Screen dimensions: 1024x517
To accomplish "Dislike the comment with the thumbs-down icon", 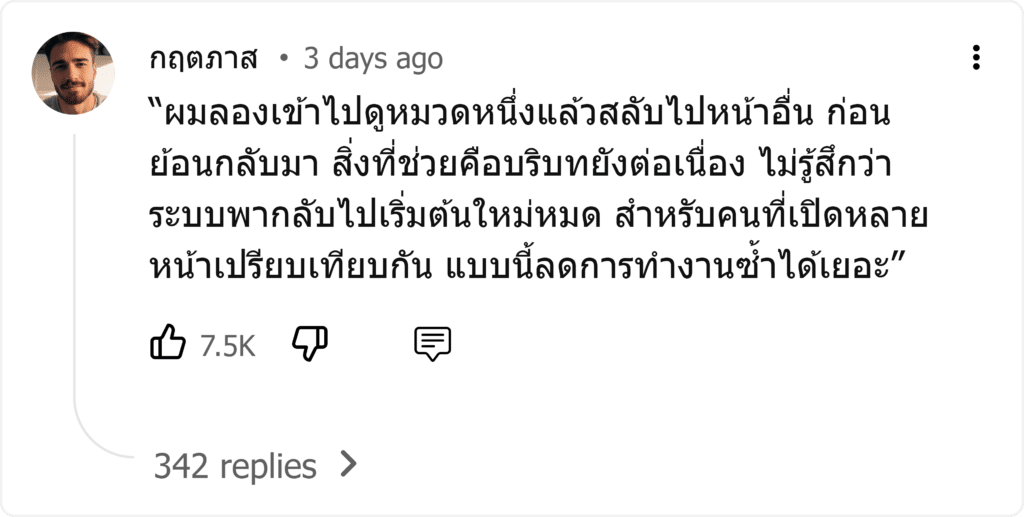I will [310, 343].
